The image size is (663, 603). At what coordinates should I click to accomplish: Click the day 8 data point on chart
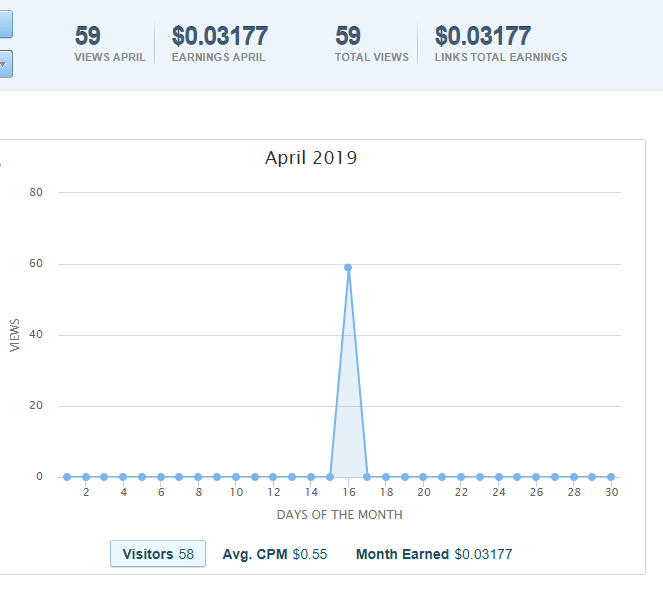[198, 477]
